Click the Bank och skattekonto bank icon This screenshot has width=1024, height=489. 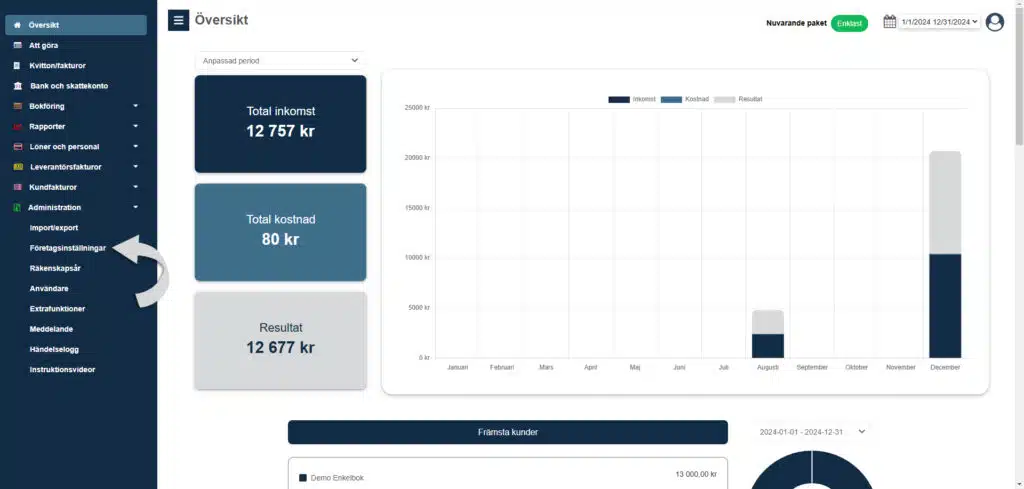tap(18, 86)
